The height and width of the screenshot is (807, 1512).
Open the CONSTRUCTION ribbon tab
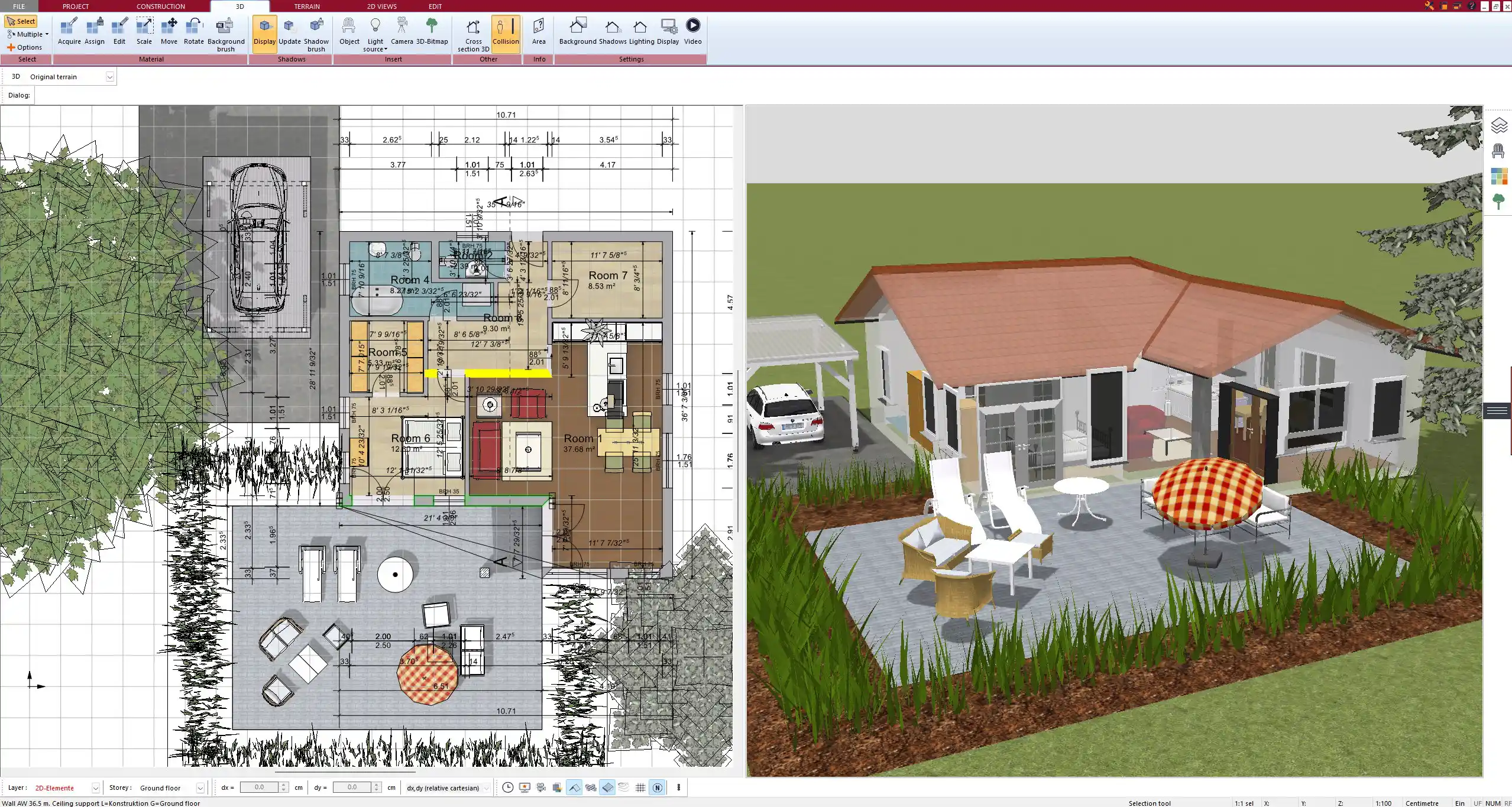[160, 6]
